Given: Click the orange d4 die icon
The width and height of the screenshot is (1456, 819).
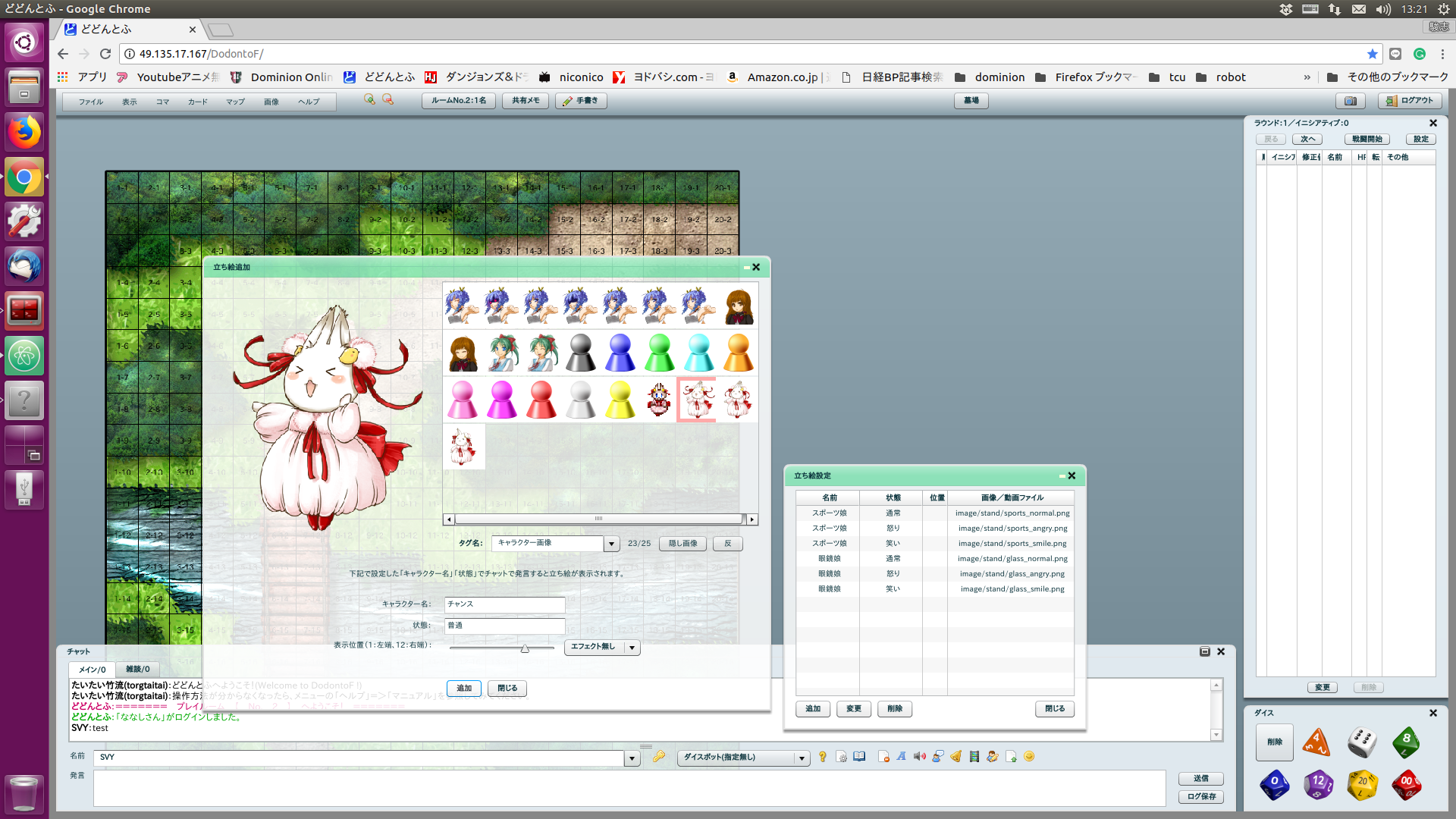Looking at the screenshot, I should [x=1317, y=742].
